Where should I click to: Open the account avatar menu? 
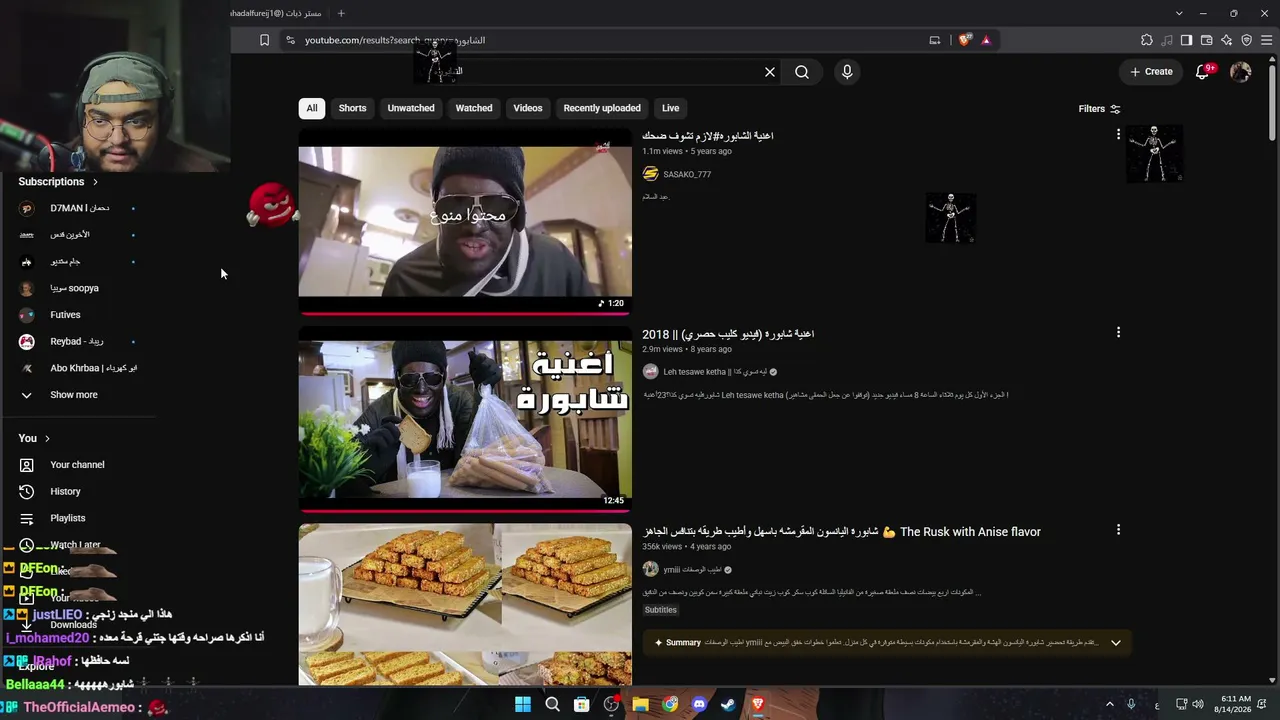coord(1241,72)
